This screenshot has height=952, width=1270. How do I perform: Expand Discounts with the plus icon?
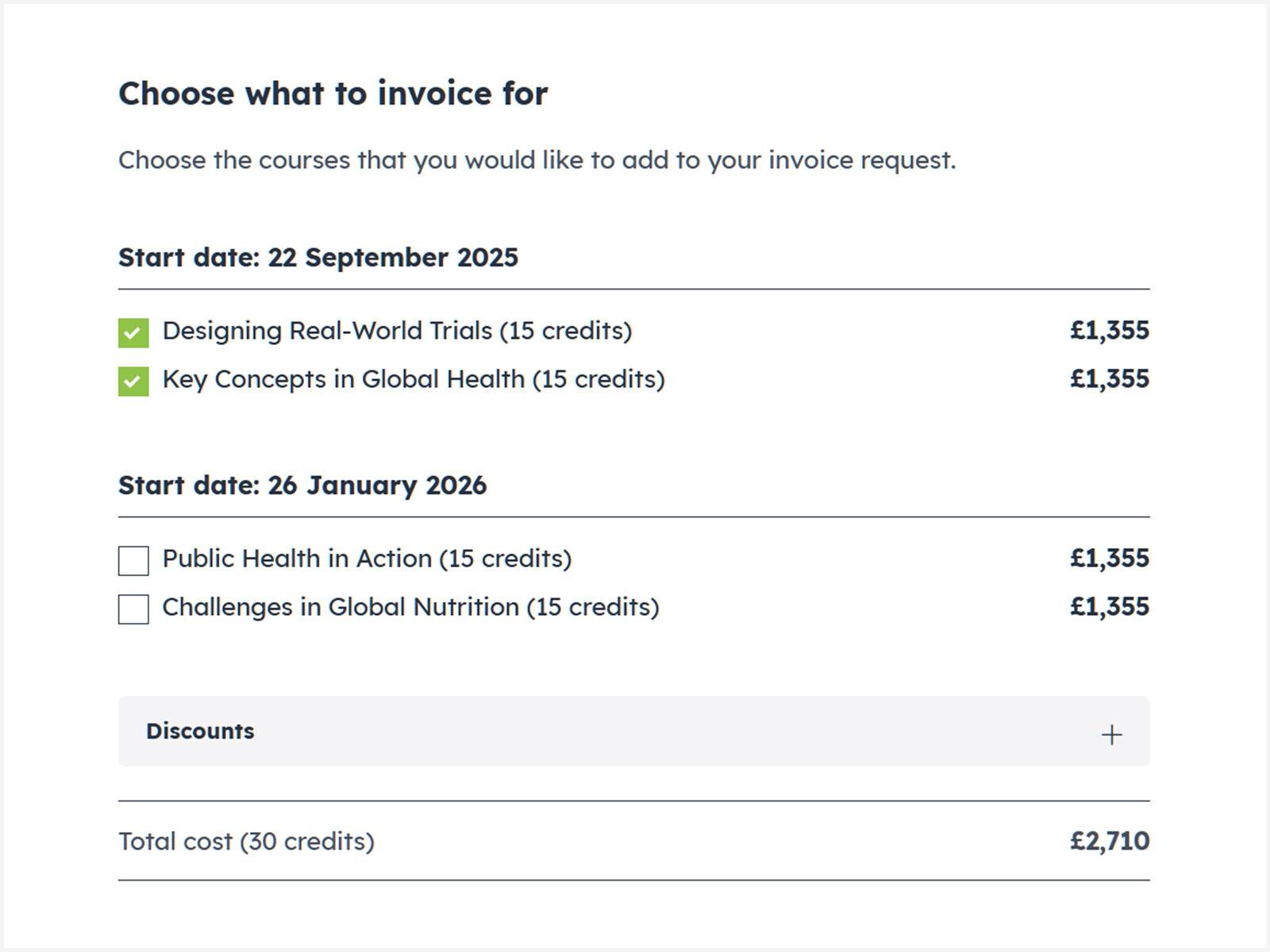1111,734
